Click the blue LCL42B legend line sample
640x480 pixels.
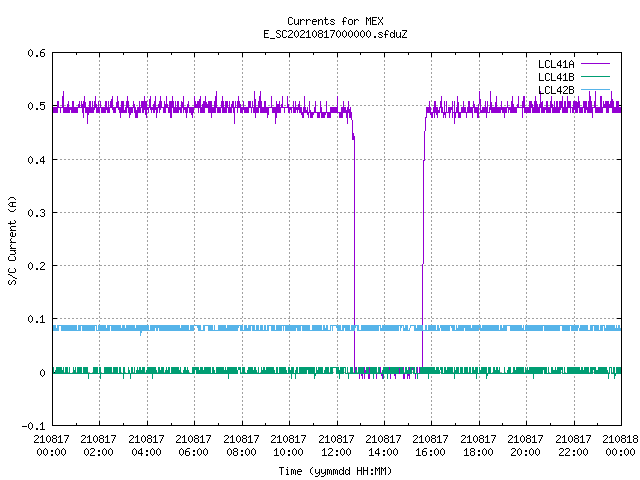tap(595, 89)
